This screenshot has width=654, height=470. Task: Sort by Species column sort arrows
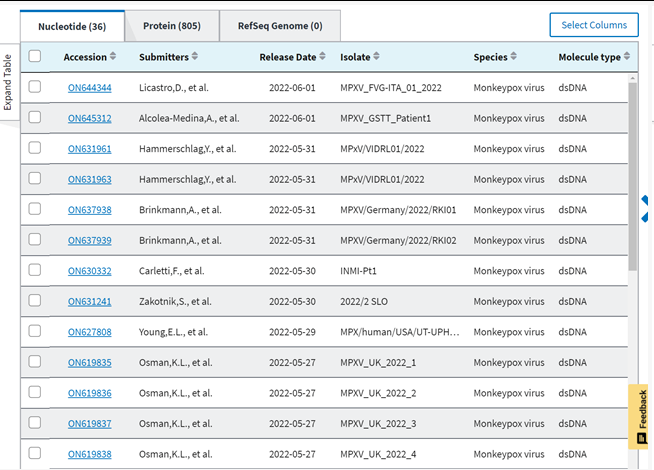click(x=513, y=56)
